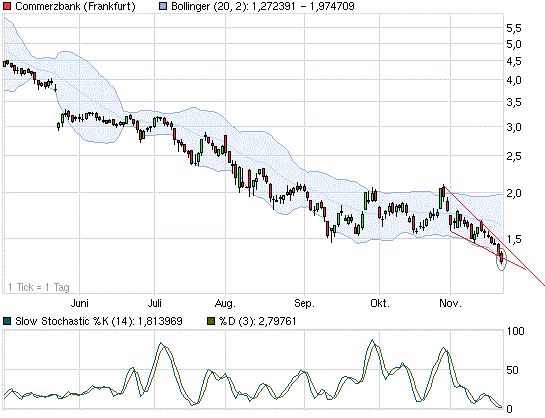Click the '4,5' price axis value

(x=514, y=61)
